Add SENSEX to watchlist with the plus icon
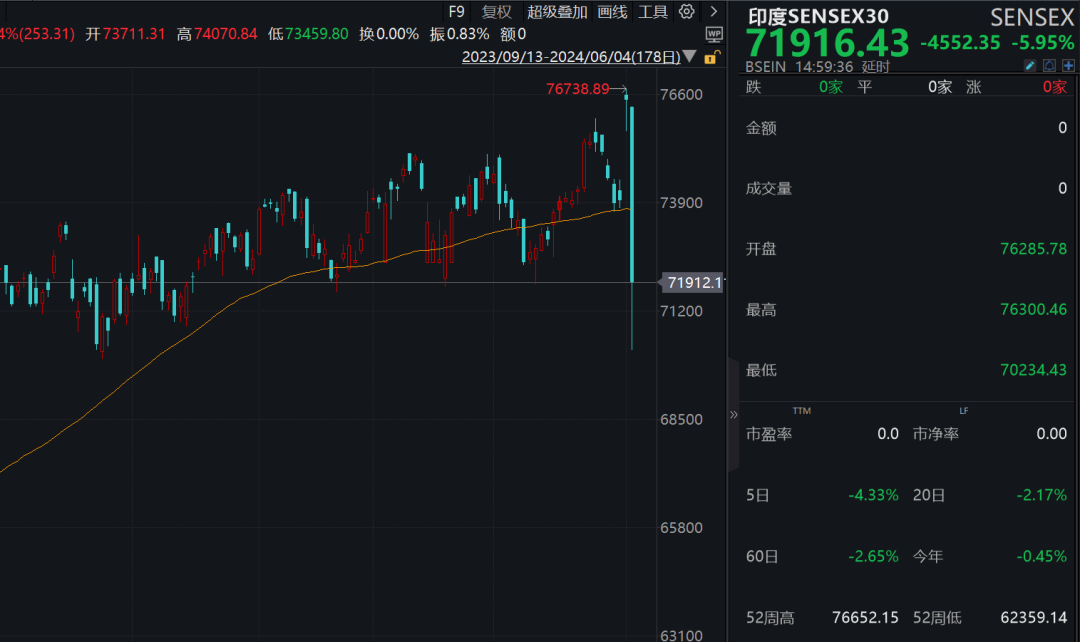This screenshot has width=1080, height=642. pos(1068,65)
